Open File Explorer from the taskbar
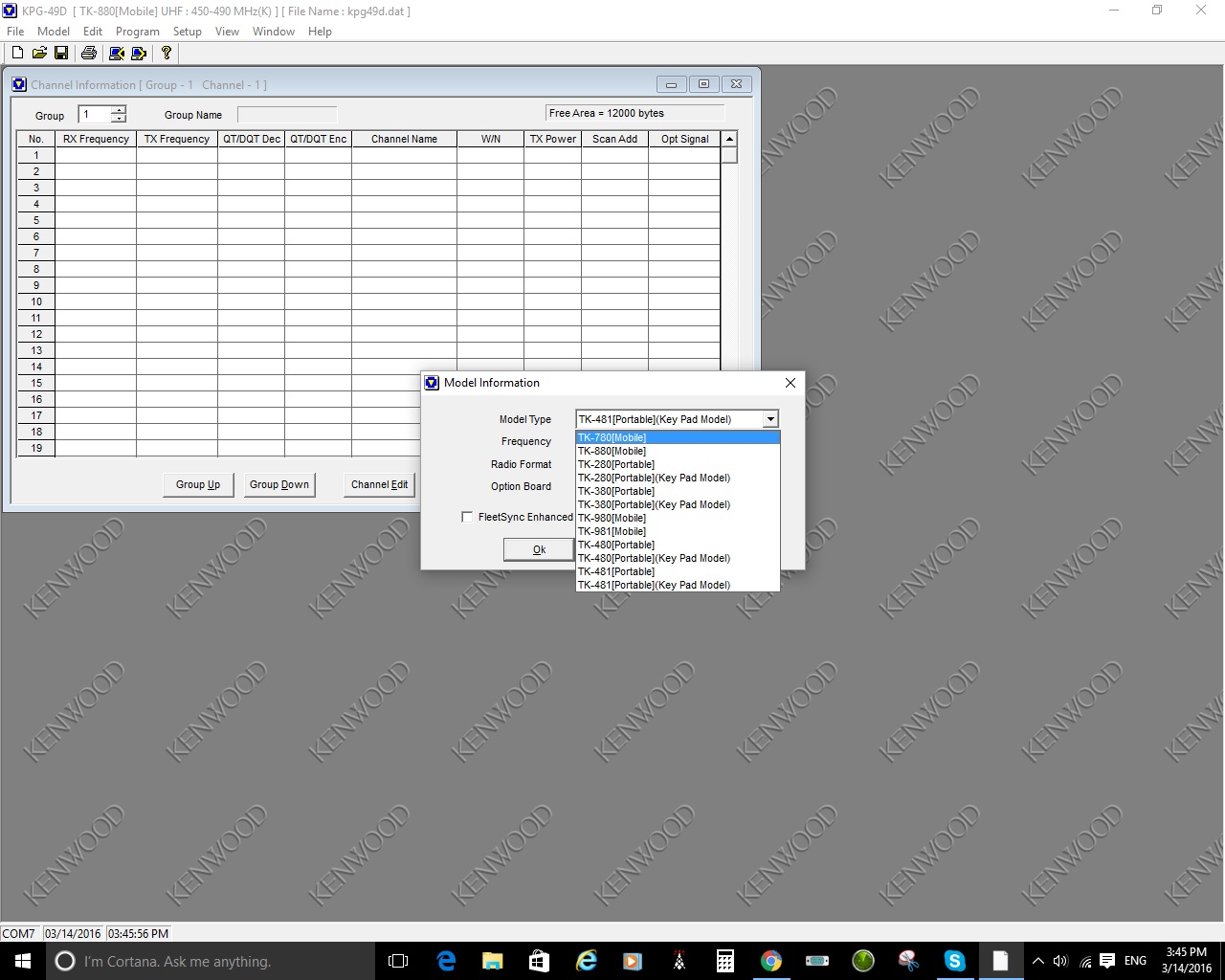This screenshot has height=980, width=1225. 492,961
